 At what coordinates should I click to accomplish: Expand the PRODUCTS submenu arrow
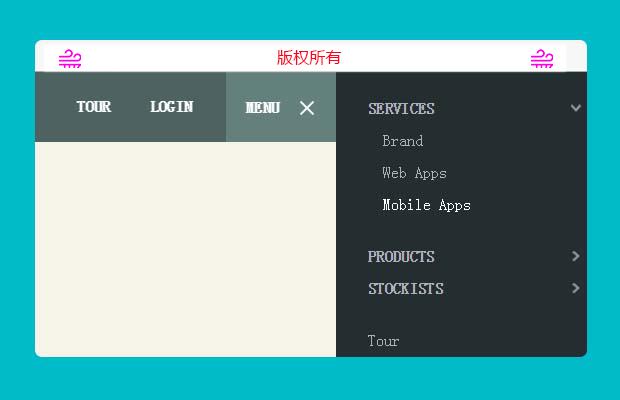(x=575, y=256)
